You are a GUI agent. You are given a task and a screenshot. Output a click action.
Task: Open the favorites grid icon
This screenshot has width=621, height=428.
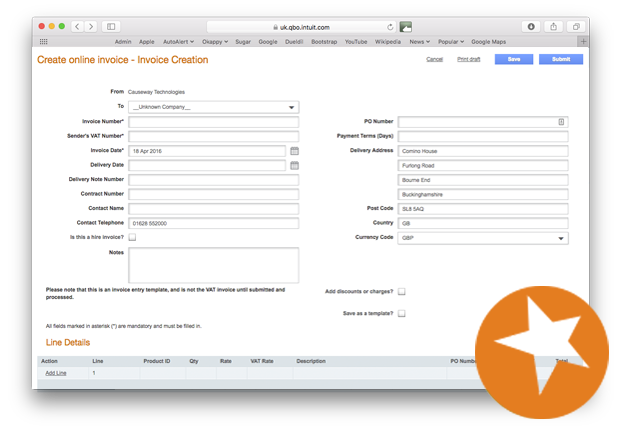44,42
